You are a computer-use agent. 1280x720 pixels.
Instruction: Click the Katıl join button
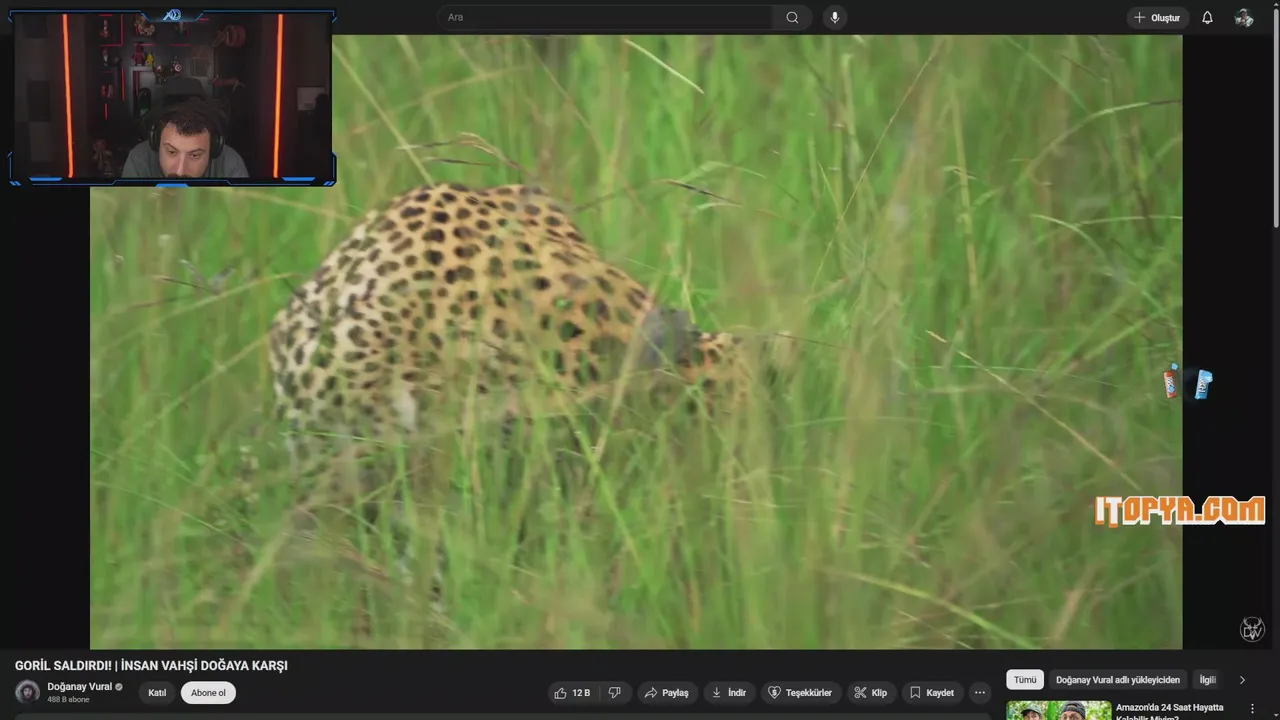pos(157,693)
